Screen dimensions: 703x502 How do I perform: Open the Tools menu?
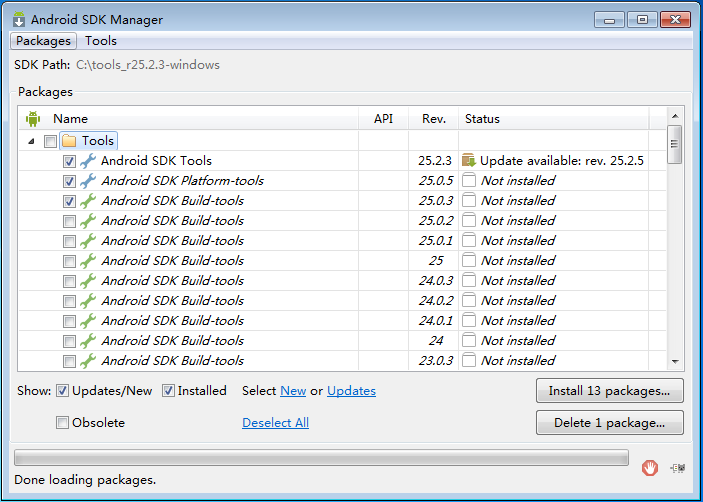pyautogui.click(x=101, y=41)
